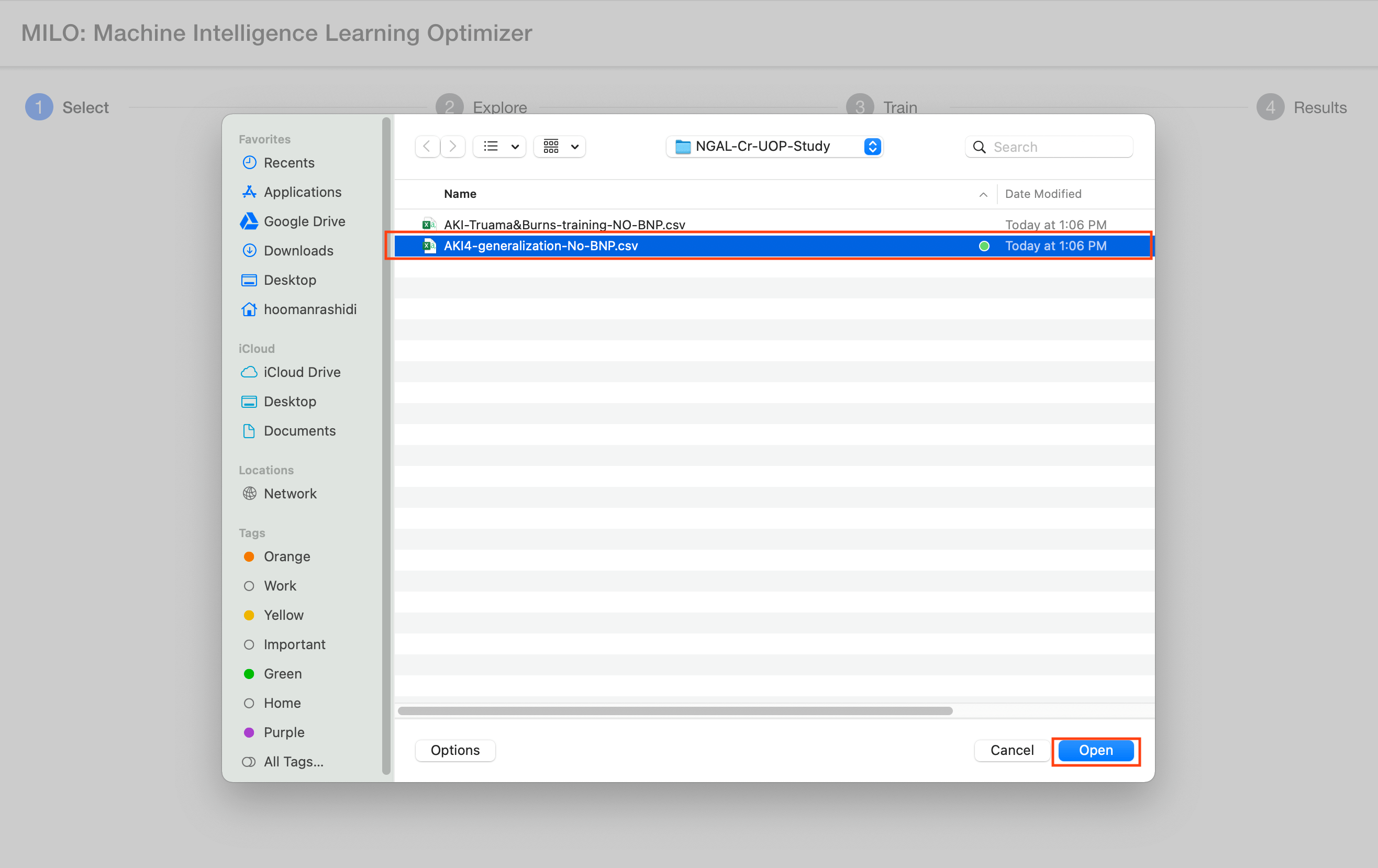The height and width of the screenshot is (868, 1378).
Task: Sort by the Date Modified column header
Action: (x=1043, y=193)
